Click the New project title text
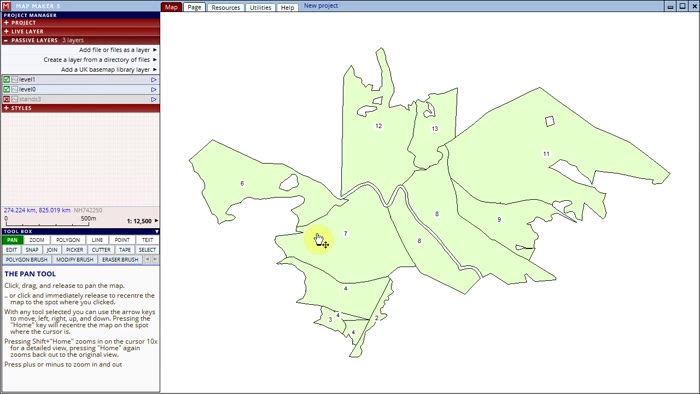Image resolution: width=700 pixels, height=394 pixels. (321, 6)
